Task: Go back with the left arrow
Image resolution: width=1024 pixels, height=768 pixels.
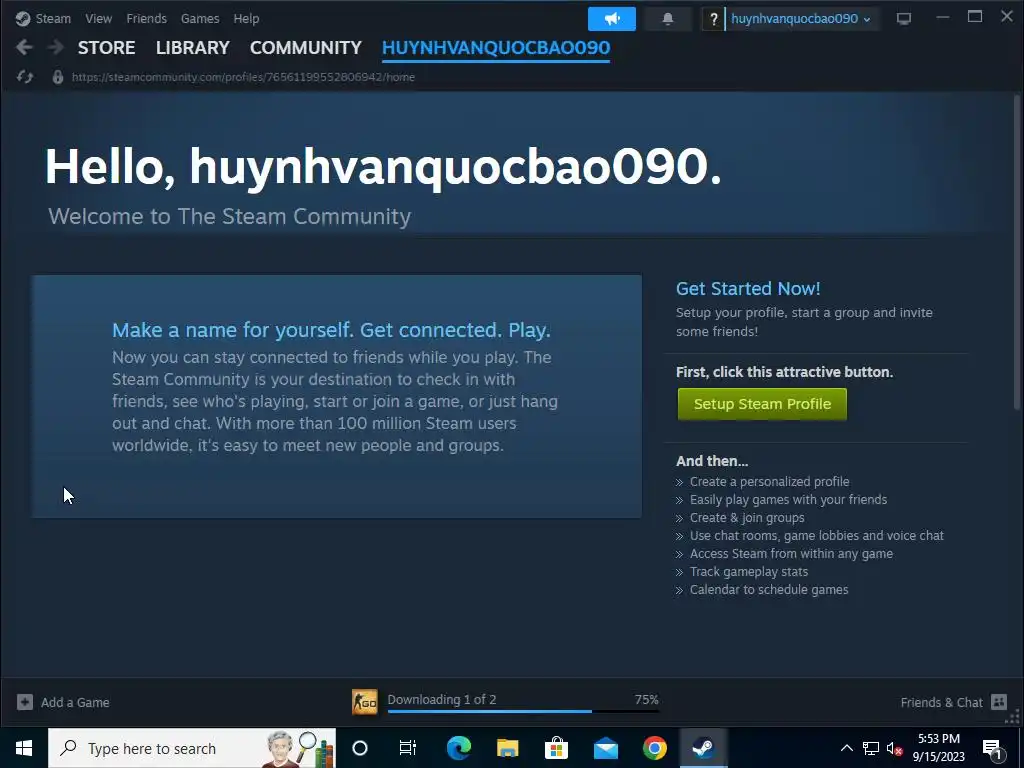Action: [x=24, y=47]
